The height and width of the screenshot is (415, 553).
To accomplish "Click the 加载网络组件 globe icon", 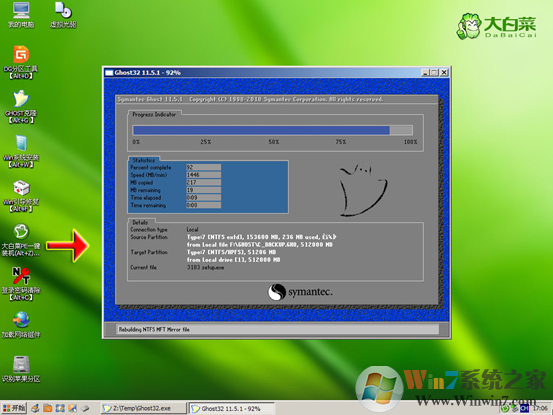I will pos(21,325).
